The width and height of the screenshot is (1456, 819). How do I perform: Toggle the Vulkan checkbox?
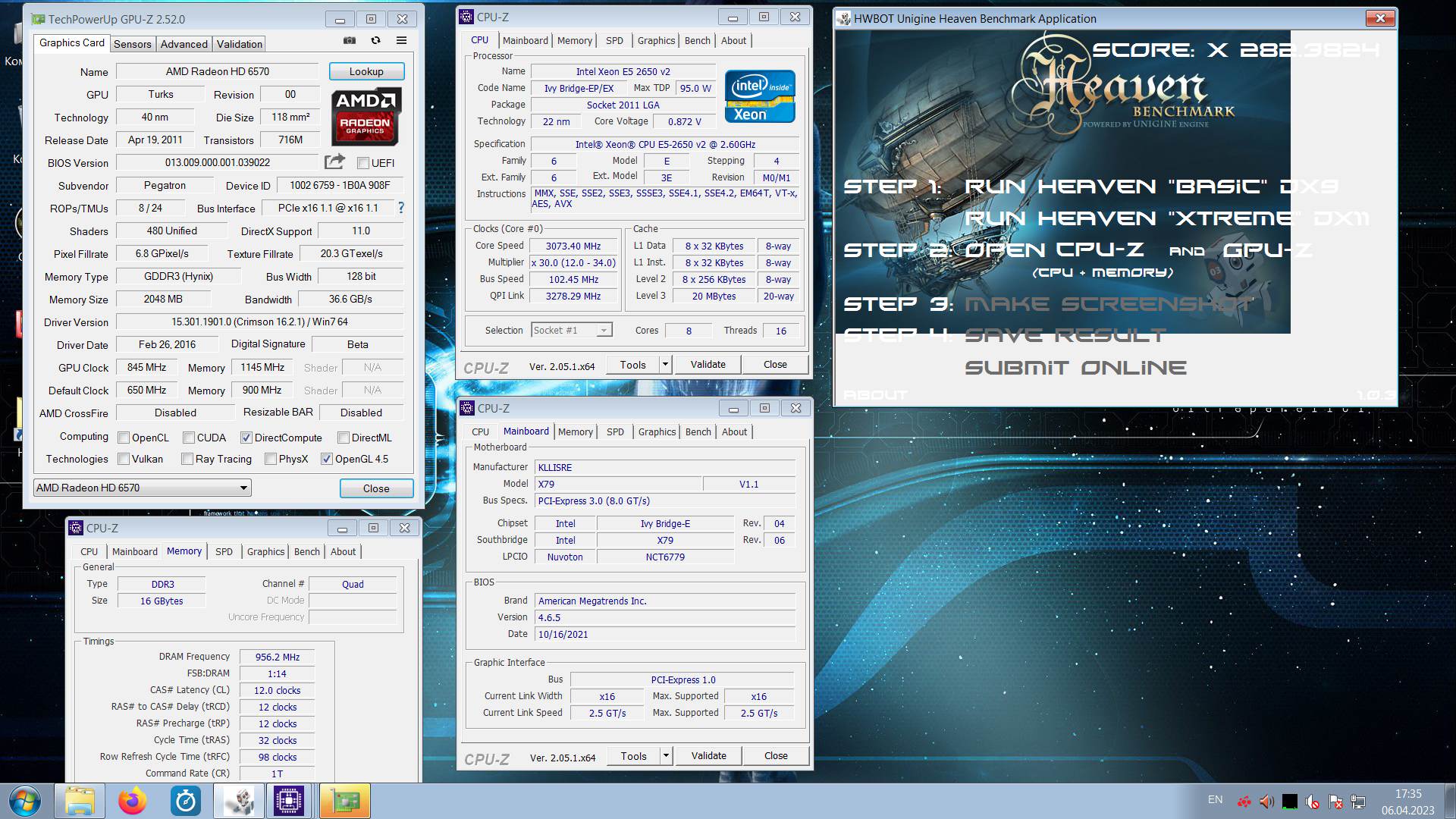click(x=124, y=459)
